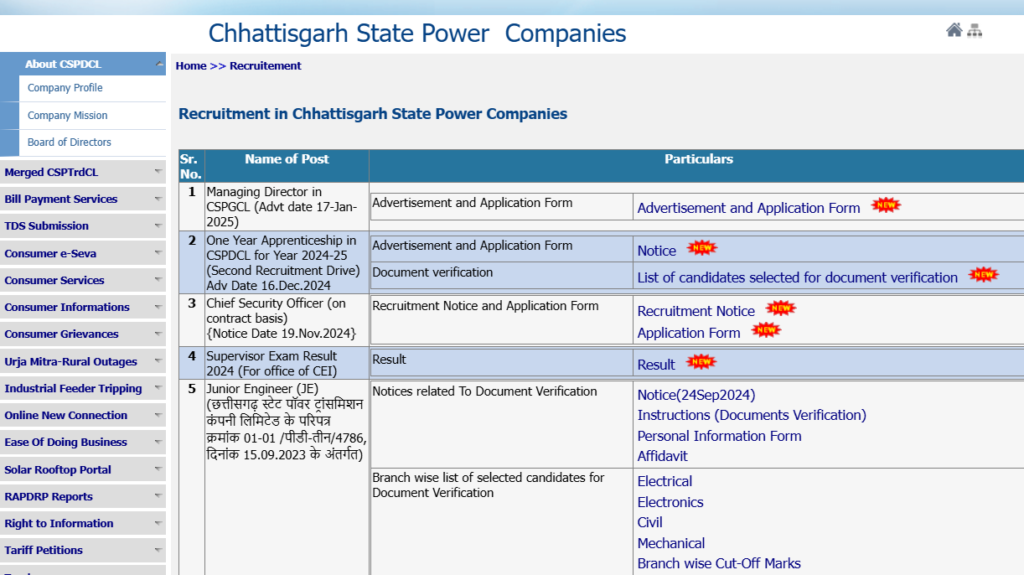This screenshot has width=1024, height=575.
Task: Click 'Recruitment in Chhattisgarh State Power Companies' heading
Action: [373, 114]
